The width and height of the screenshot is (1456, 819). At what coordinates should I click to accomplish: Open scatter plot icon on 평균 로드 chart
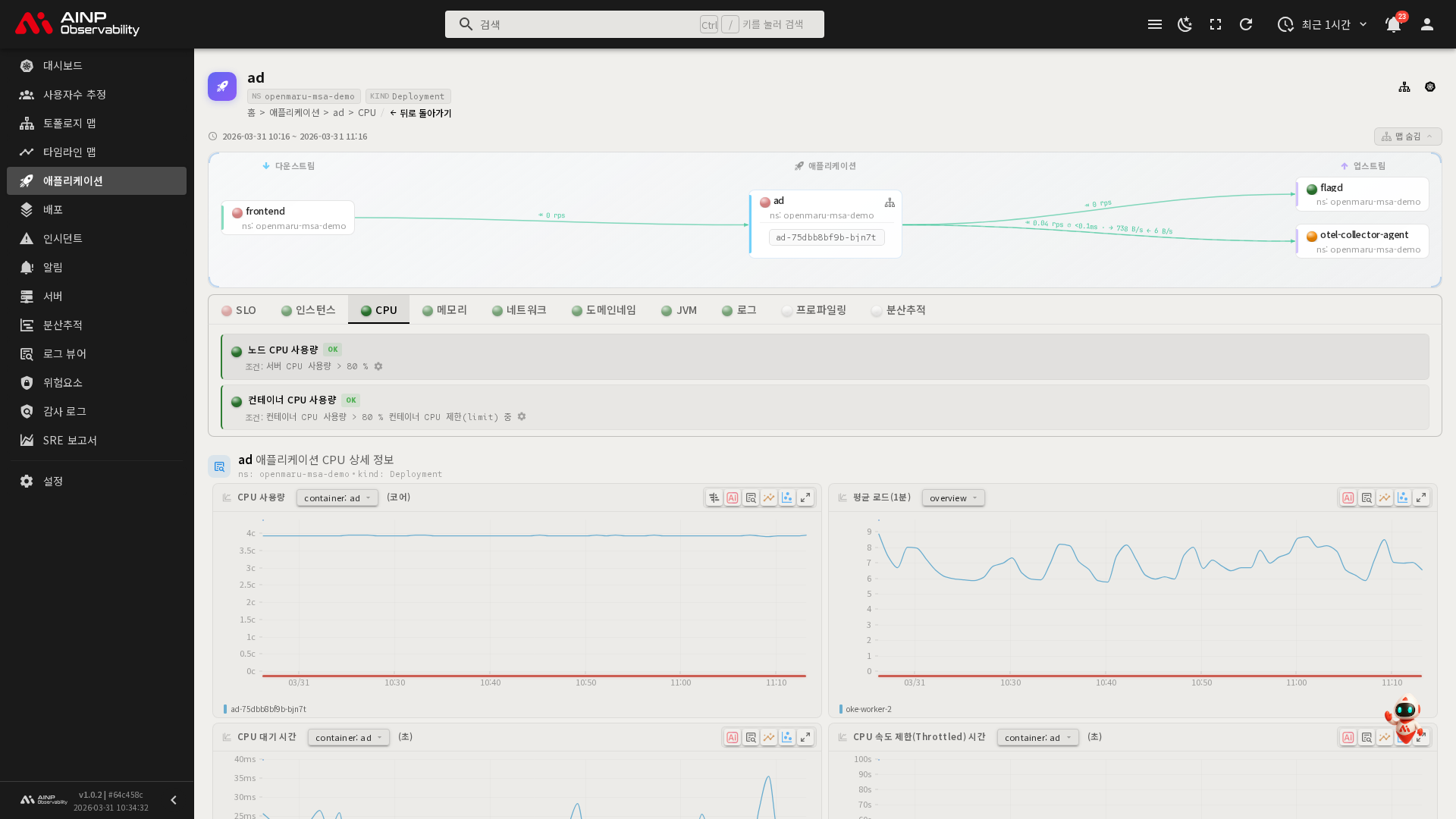point(1403,498)
